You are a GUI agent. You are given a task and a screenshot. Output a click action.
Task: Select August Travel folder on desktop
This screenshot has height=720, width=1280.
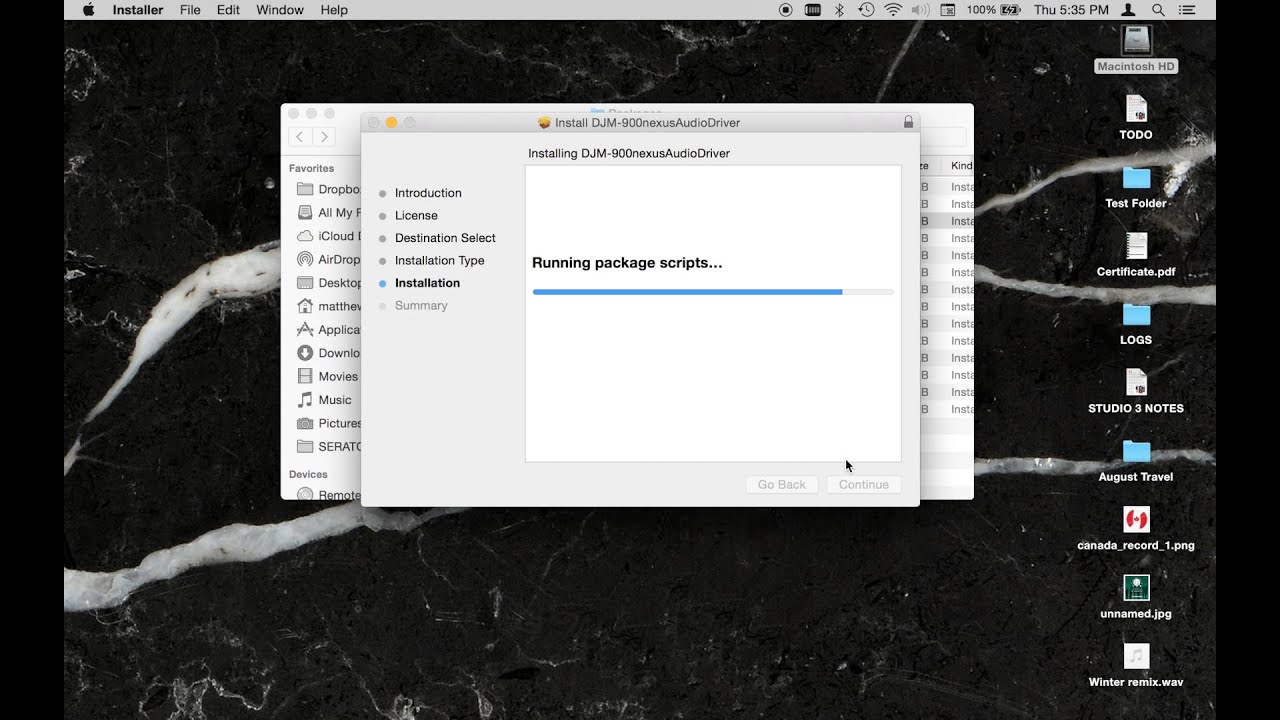pos(1136,460)
